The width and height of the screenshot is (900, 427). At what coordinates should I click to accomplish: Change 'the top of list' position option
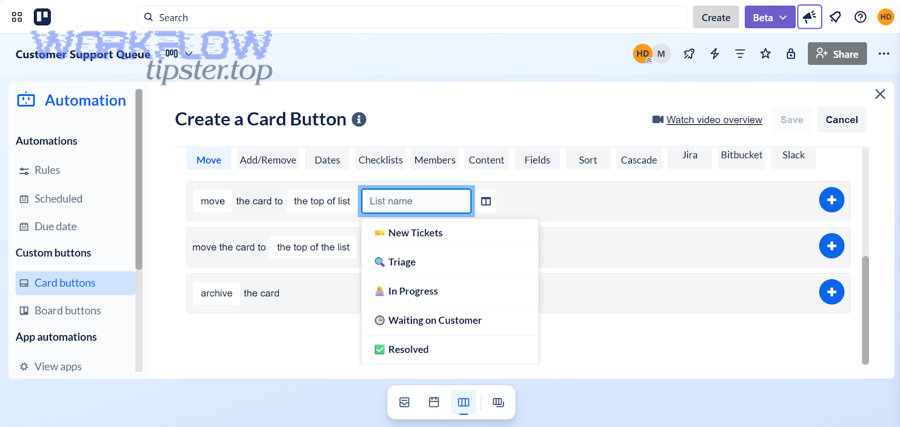(x=322, y=201)
